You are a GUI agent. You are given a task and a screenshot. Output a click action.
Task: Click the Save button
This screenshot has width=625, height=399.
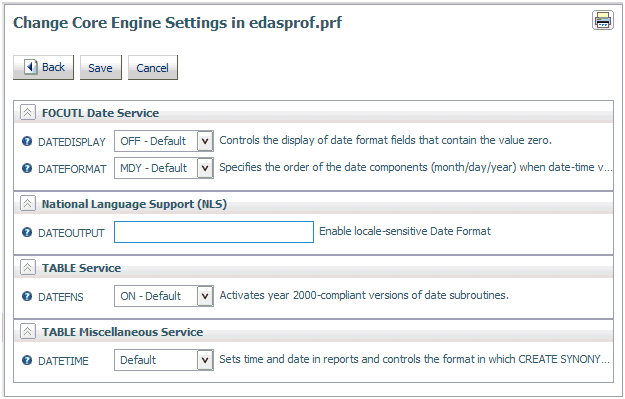tap(100, 68)
